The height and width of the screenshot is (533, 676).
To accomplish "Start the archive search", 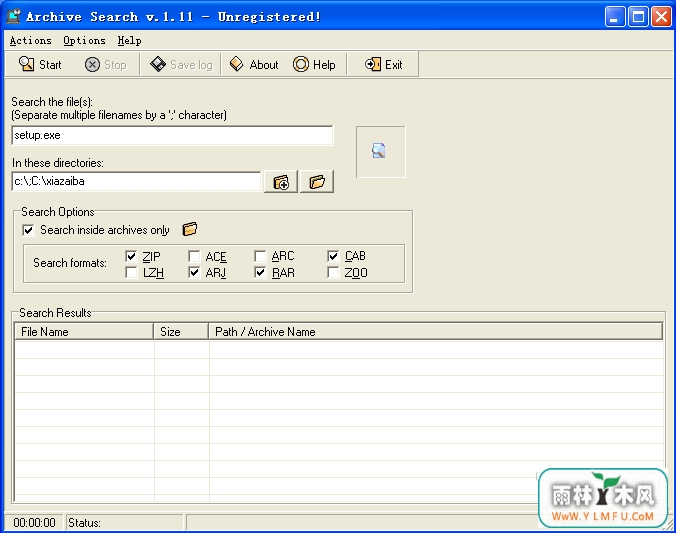I will (x=40, y=65).
